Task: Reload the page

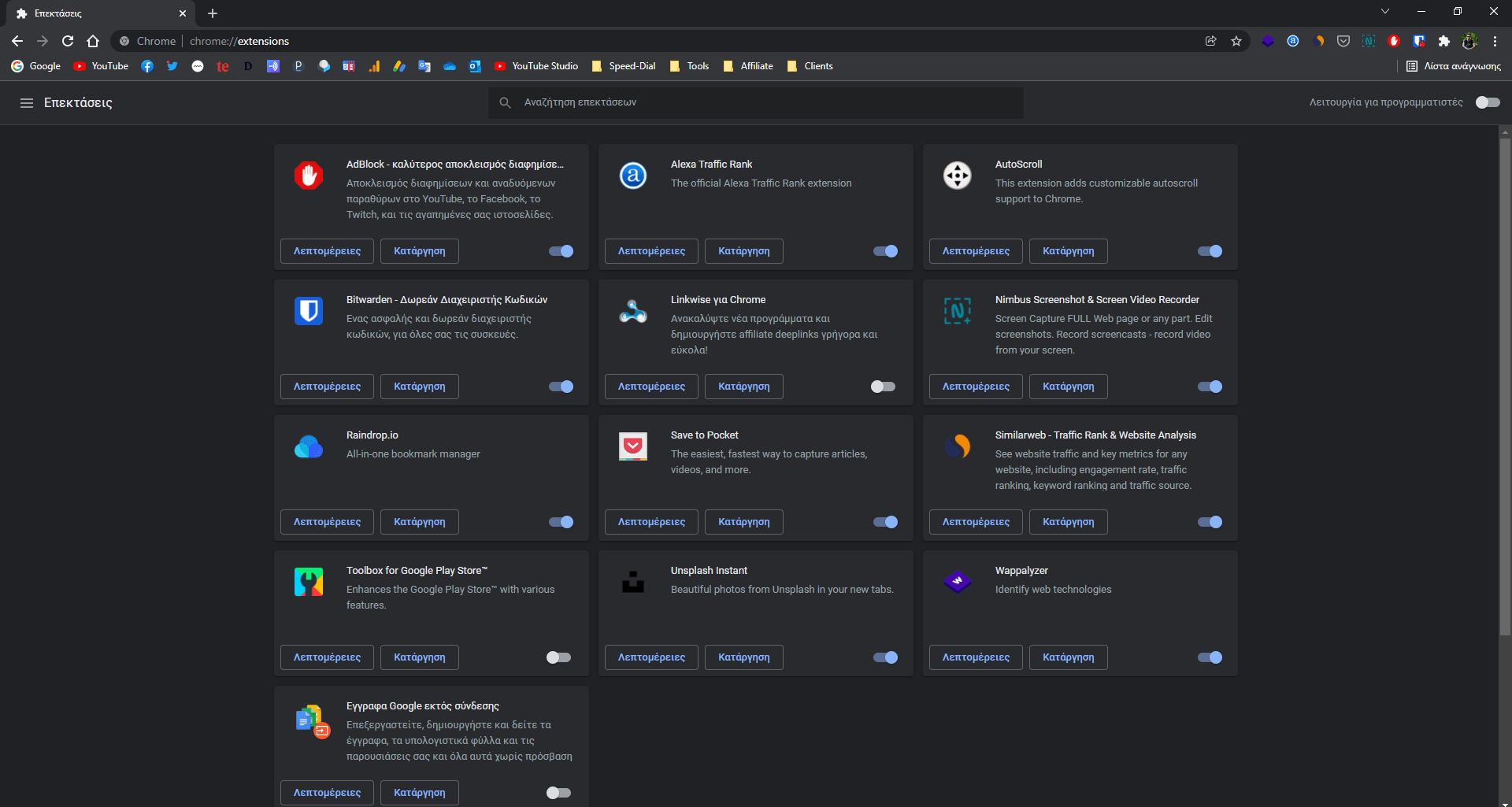Action: (x=68, y=41)
